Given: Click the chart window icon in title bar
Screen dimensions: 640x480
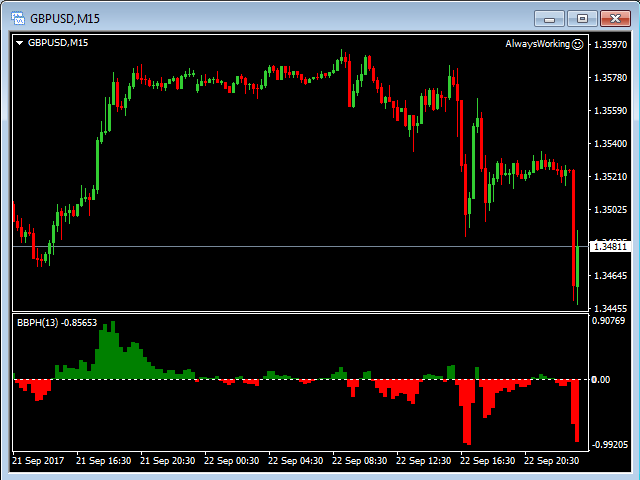Looking at the screenshot, I should [x=17, y=18].
